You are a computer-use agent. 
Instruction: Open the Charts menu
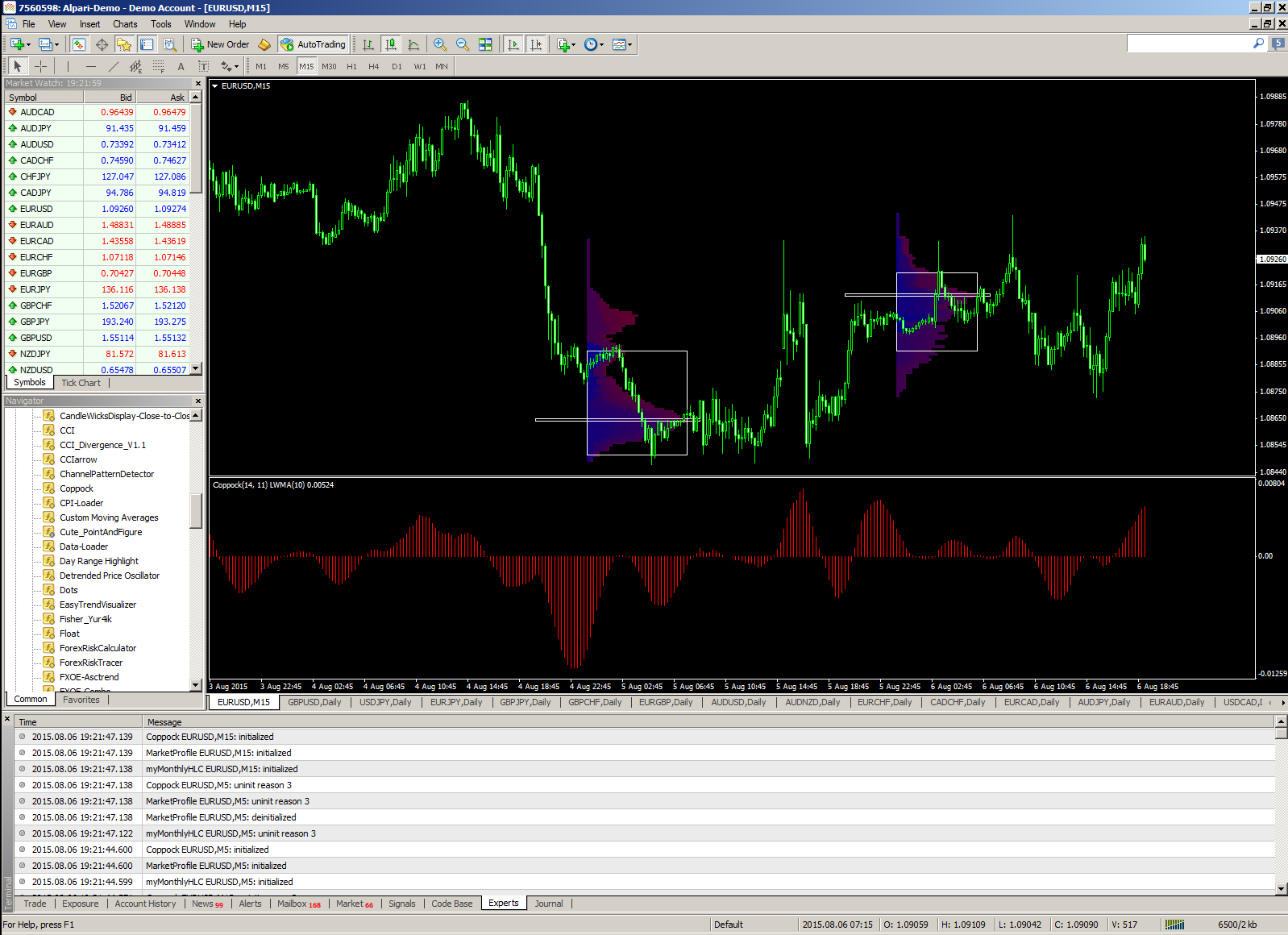click(125, 24)
